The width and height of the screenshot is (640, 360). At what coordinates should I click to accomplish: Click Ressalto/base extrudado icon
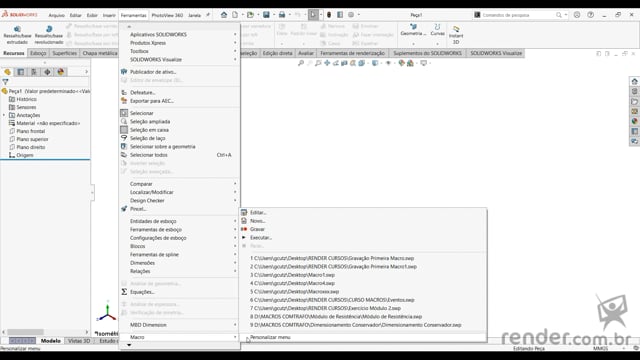(x=17, y=29)
